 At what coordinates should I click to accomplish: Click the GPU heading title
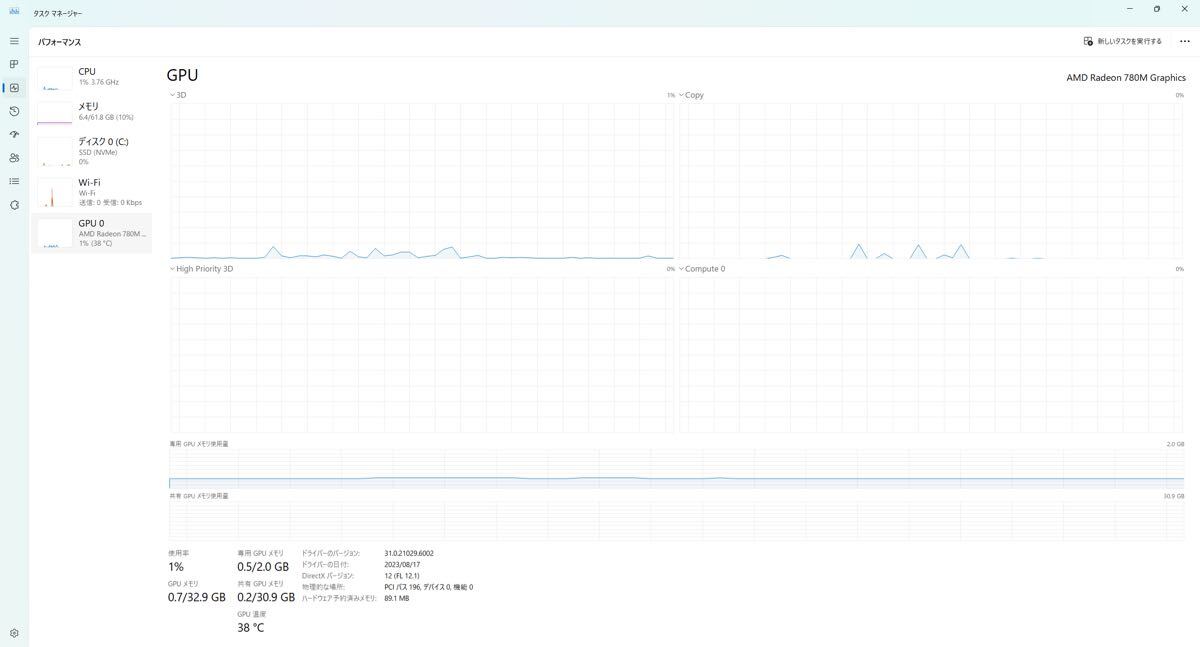pos(182,75)
